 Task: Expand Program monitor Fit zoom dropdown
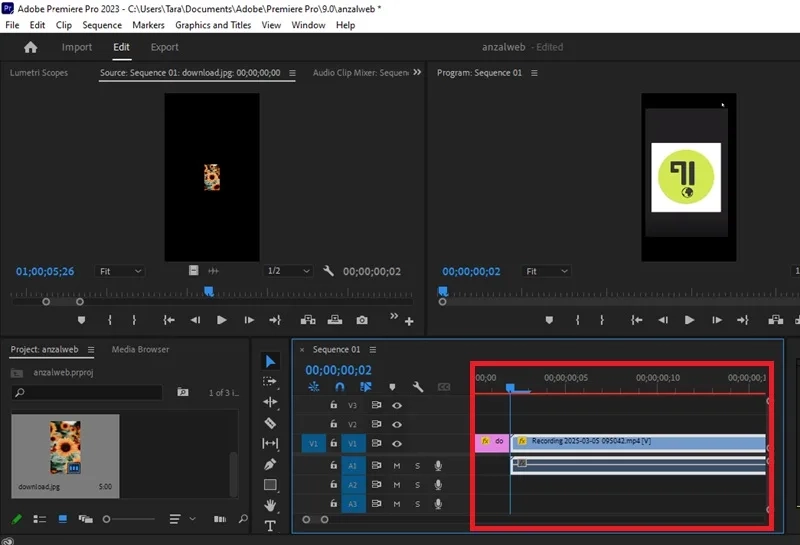tap(545, 271)
